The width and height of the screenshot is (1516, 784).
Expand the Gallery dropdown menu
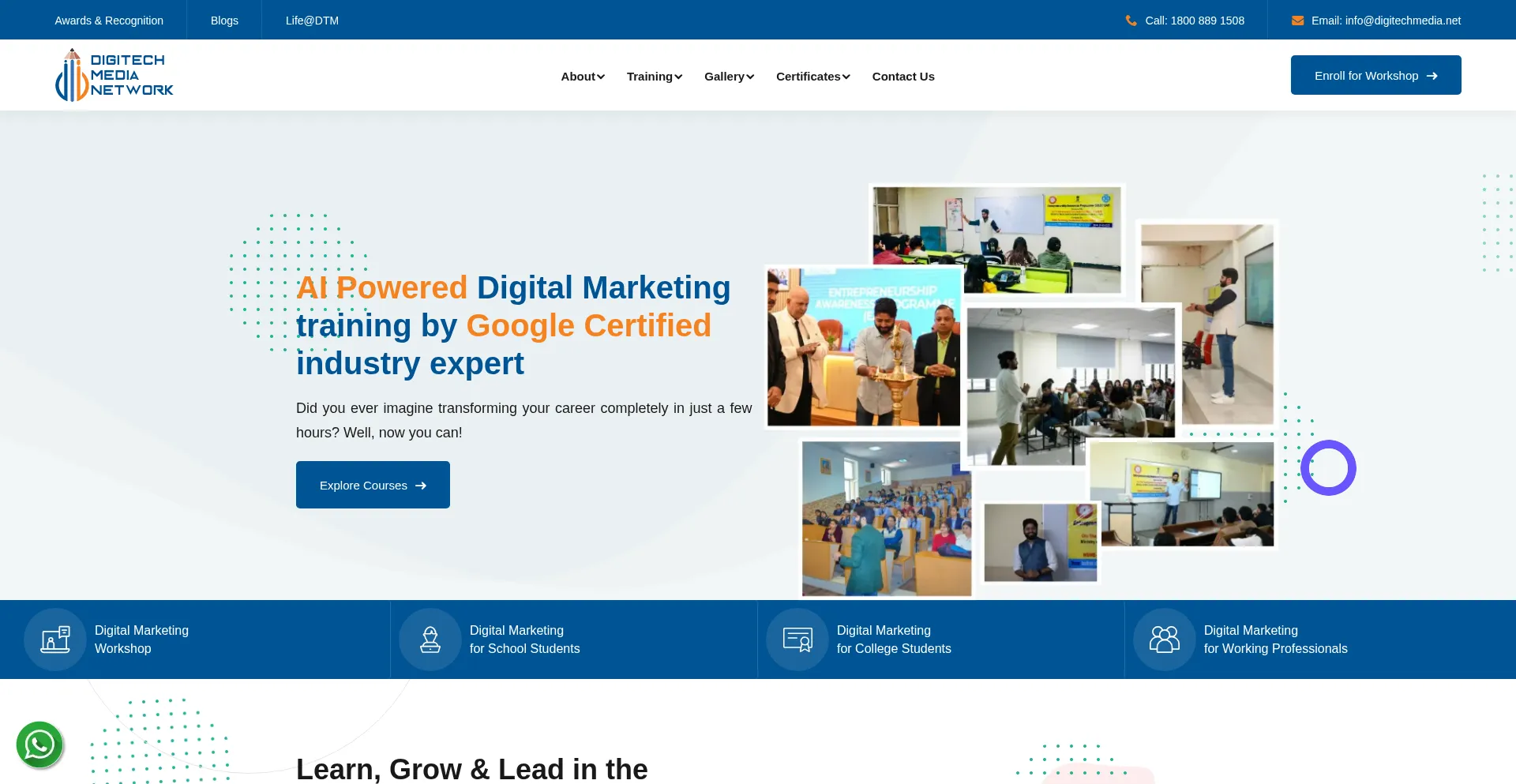(x=729, y=77)
